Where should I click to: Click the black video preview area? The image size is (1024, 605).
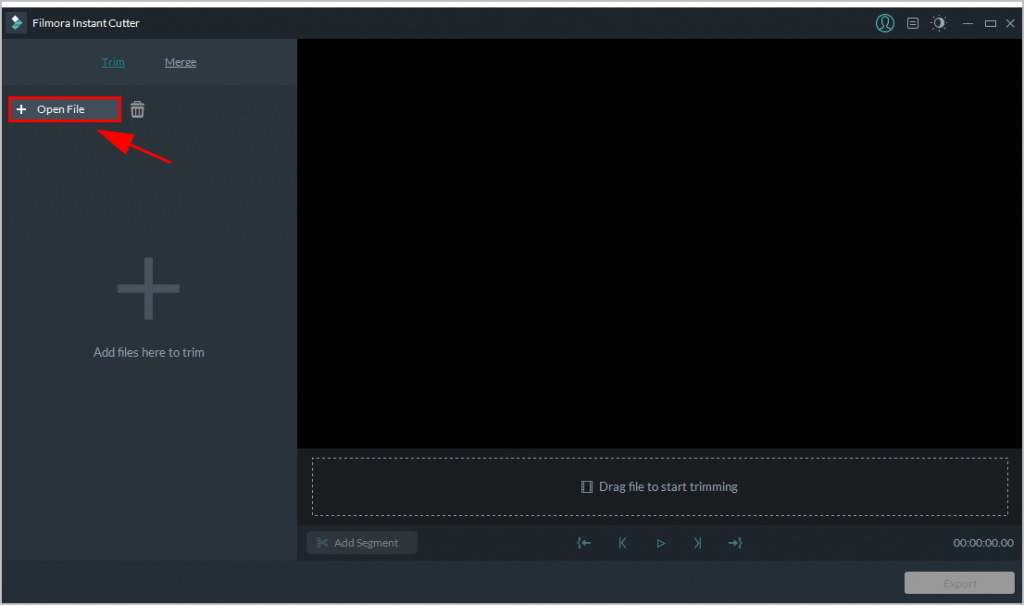(x=660, y=243)
